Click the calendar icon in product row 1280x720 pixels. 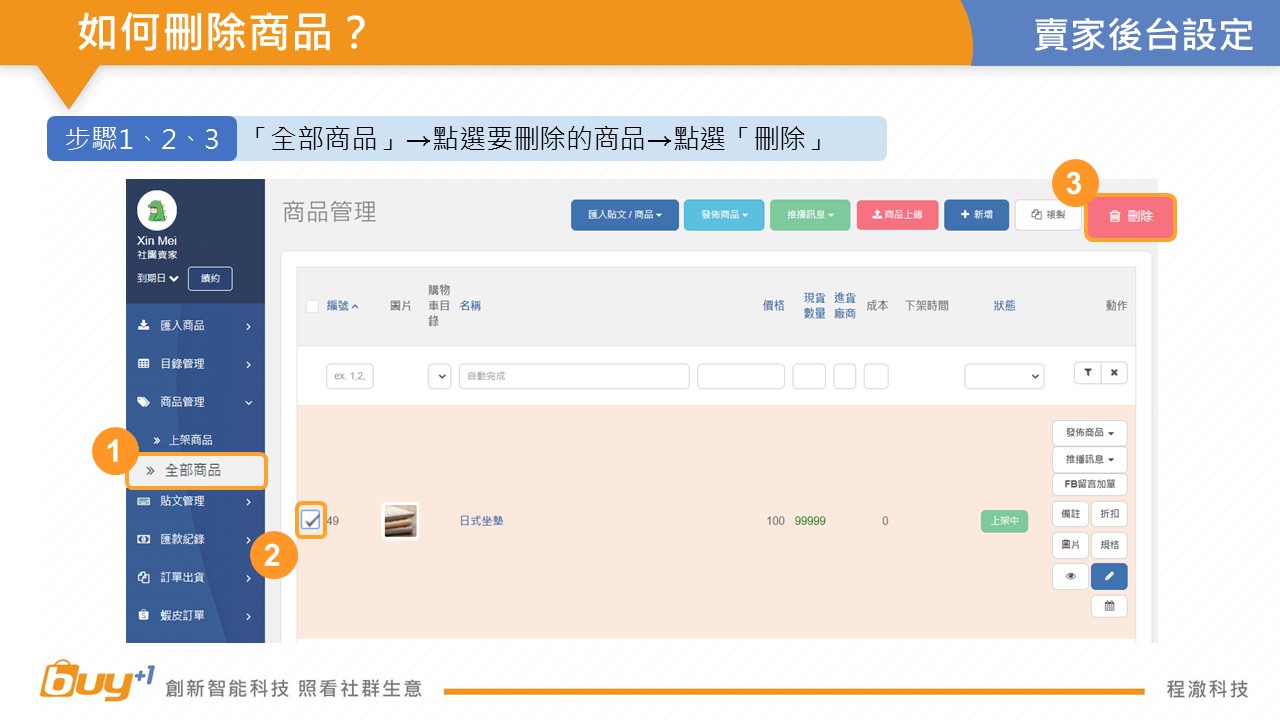1109,606
